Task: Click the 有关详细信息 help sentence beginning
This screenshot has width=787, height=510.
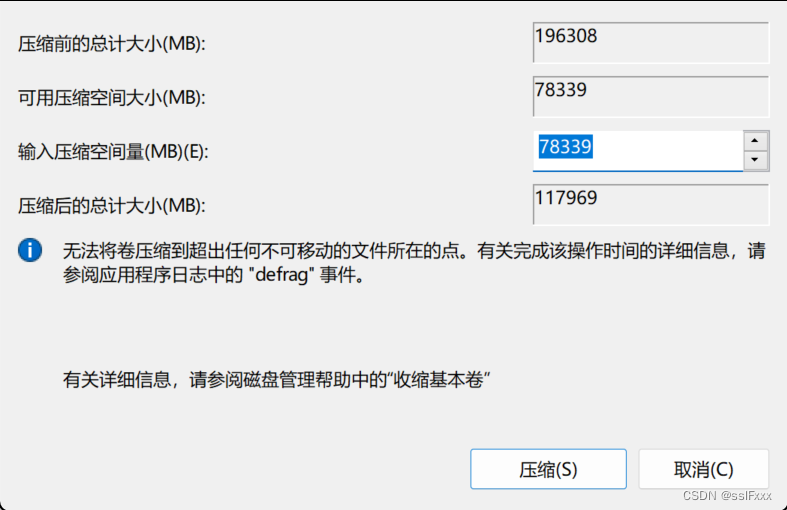Action: pyautogui.click(x=117, y=379)
